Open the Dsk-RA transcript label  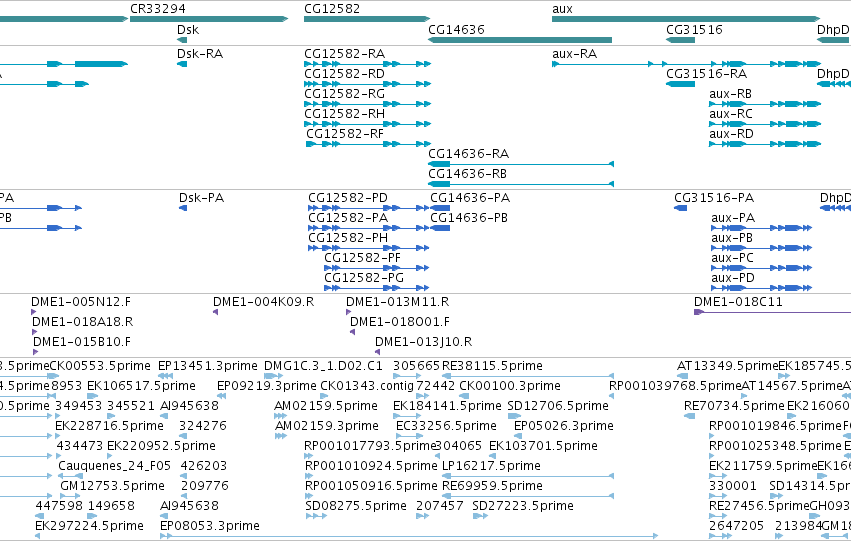[x=200, y=54]
